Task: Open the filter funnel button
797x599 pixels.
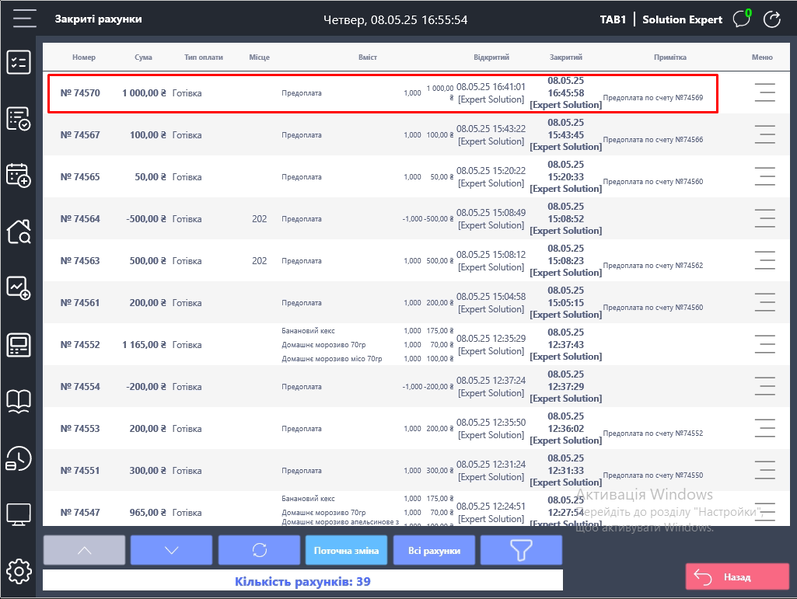Action: pyautogui.click(x=520, y=550)
